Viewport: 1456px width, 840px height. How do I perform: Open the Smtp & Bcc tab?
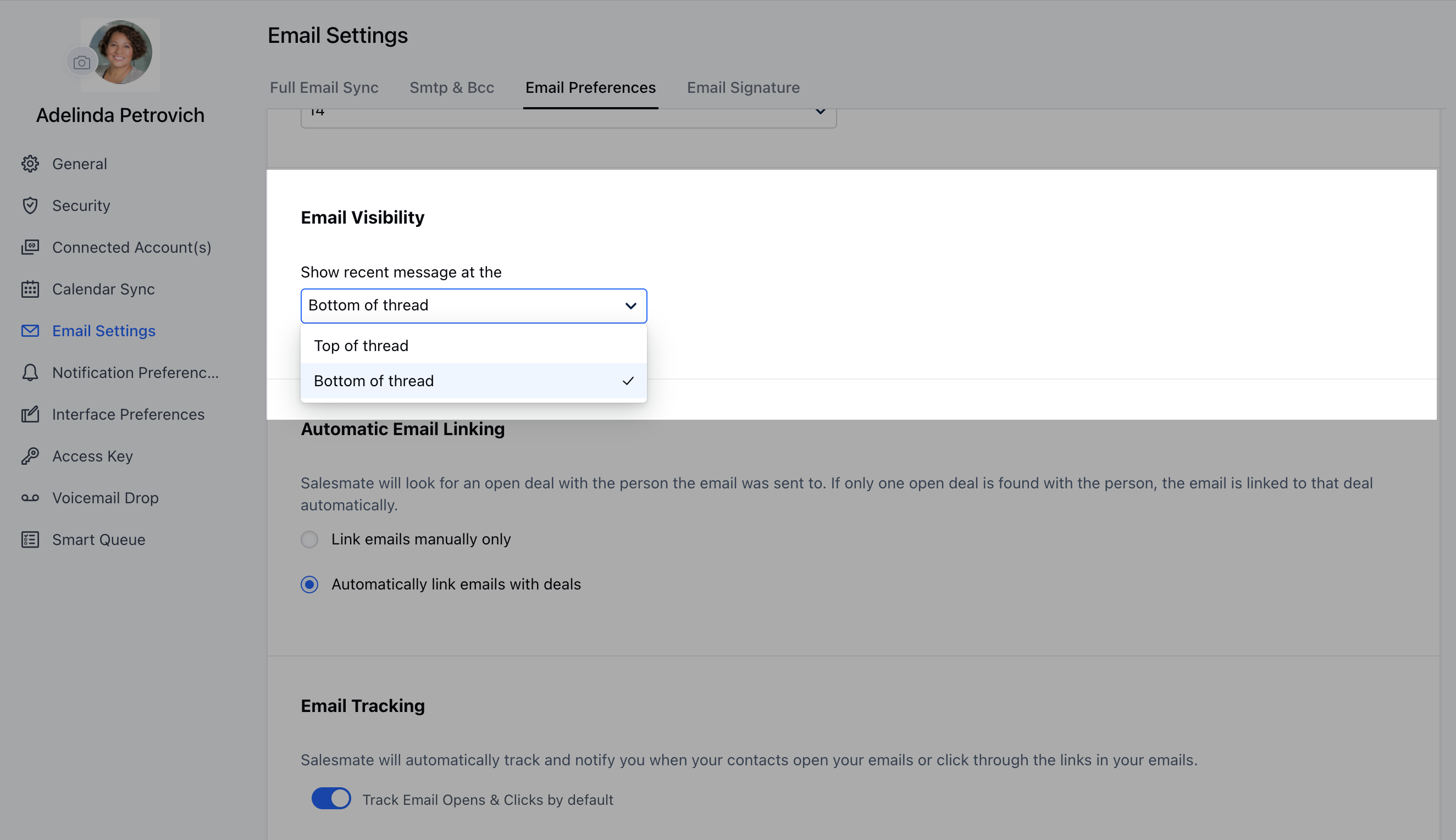[451, 88]
